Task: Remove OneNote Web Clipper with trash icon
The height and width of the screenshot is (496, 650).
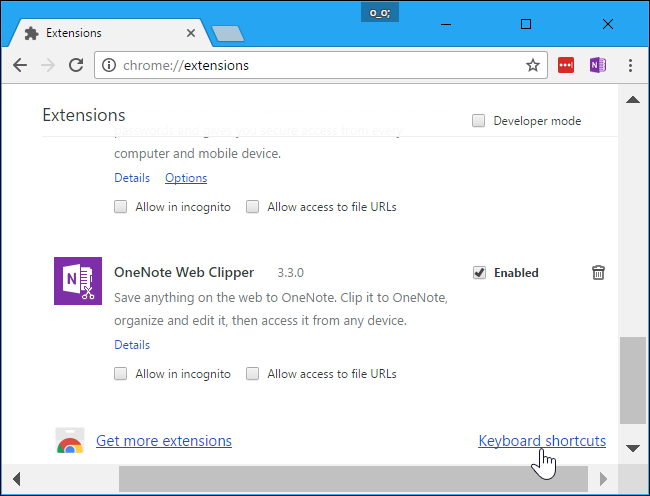Action: [x=598, y=272]
